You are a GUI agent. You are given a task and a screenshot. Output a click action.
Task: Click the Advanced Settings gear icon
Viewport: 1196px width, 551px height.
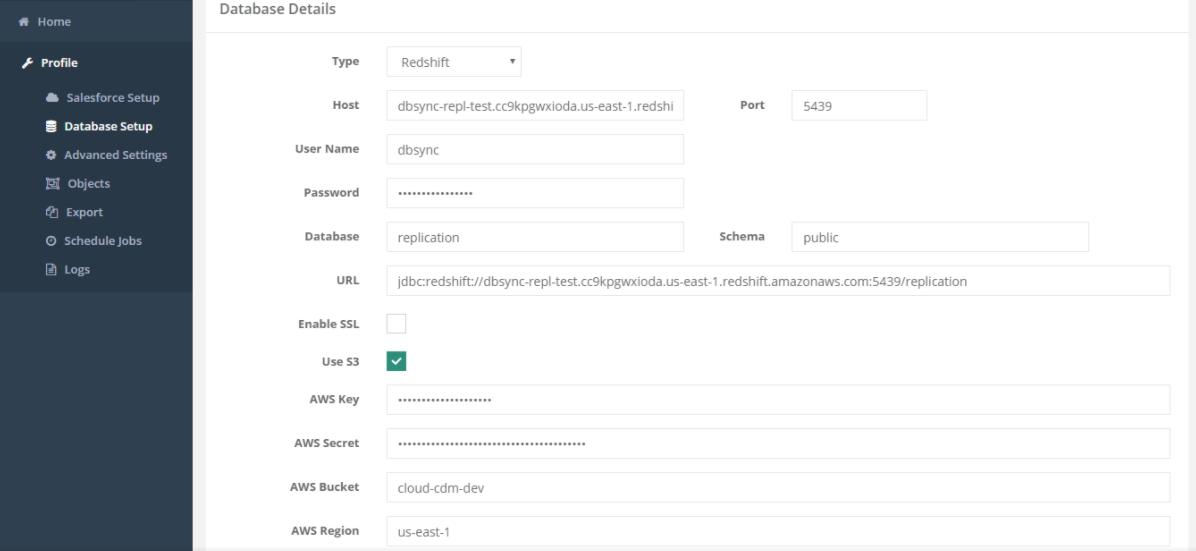coord(51,155)
